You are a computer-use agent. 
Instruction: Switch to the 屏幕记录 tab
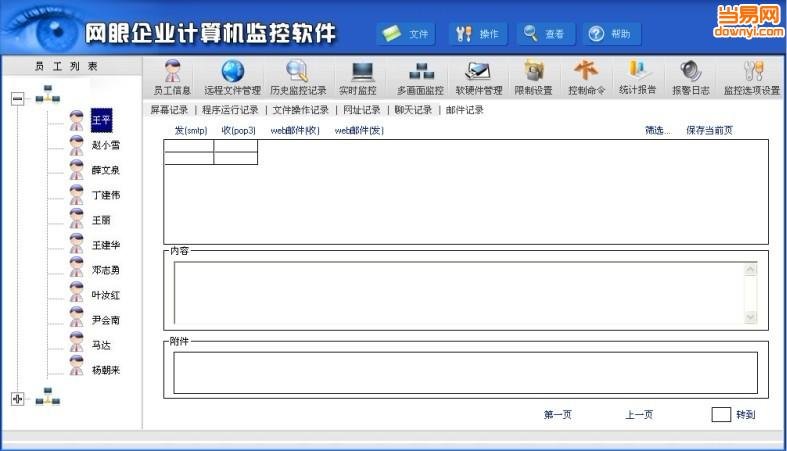(169, 110)
